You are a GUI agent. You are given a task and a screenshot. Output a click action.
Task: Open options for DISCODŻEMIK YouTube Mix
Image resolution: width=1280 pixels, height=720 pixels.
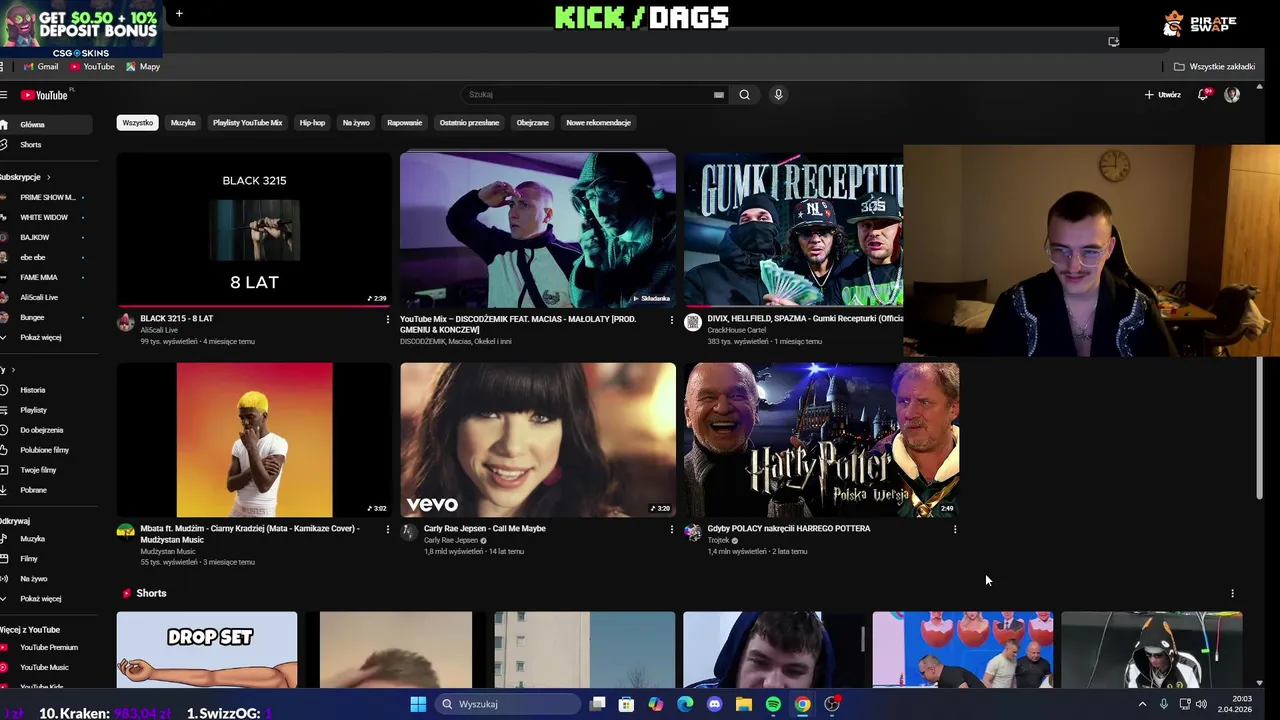pos(672,320)
